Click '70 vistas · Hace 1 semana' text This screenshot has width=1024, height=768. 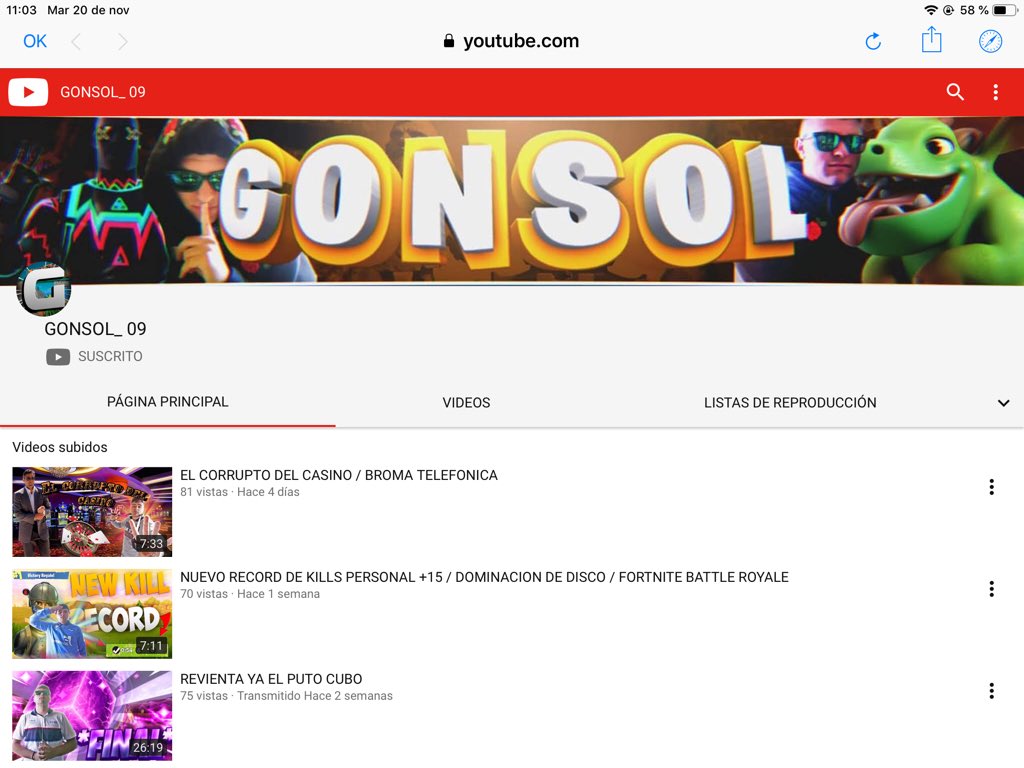click(250, 594)
